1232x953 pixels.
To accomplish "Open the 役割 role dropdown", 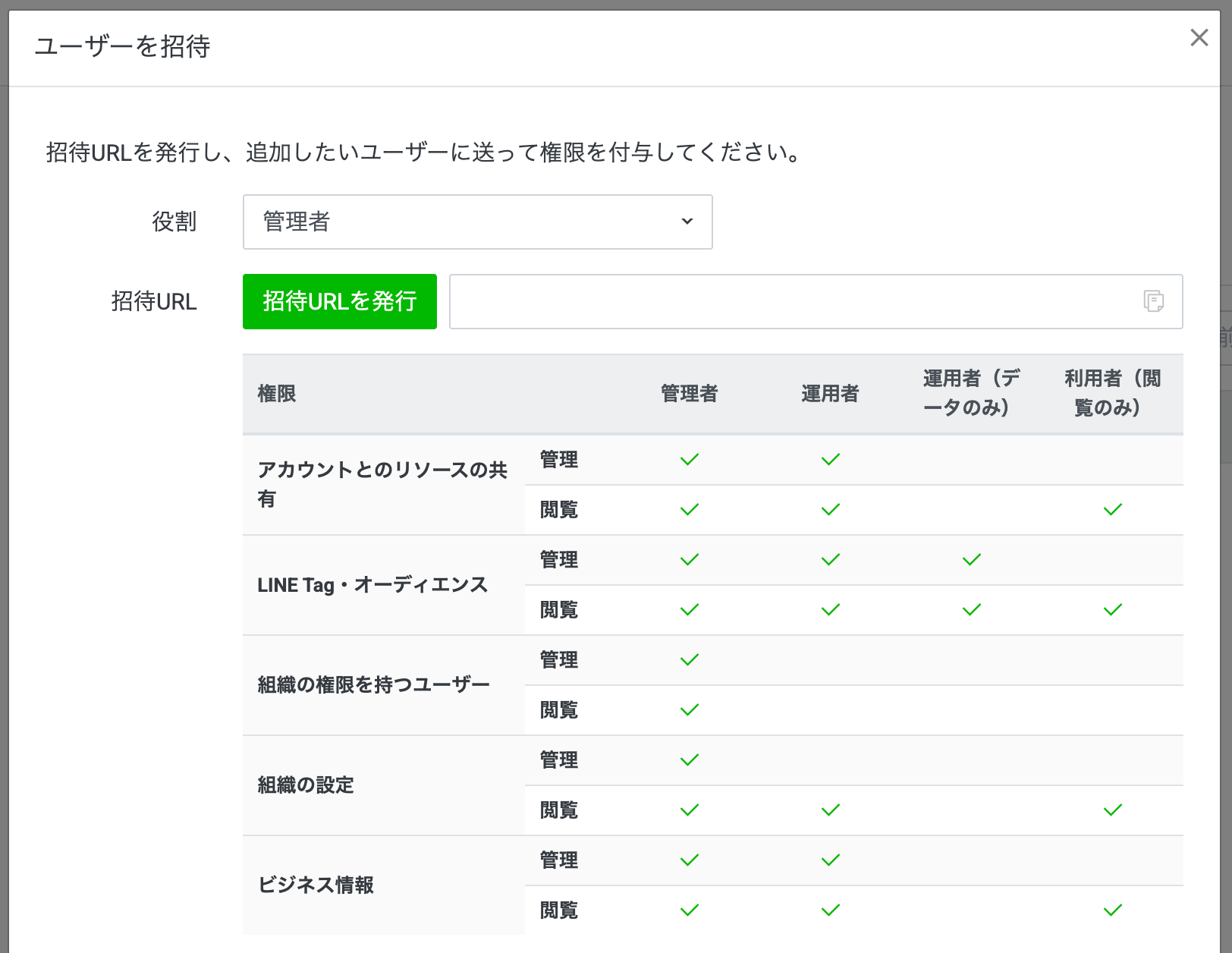I will pyautogui.click(x=477, y=222).
